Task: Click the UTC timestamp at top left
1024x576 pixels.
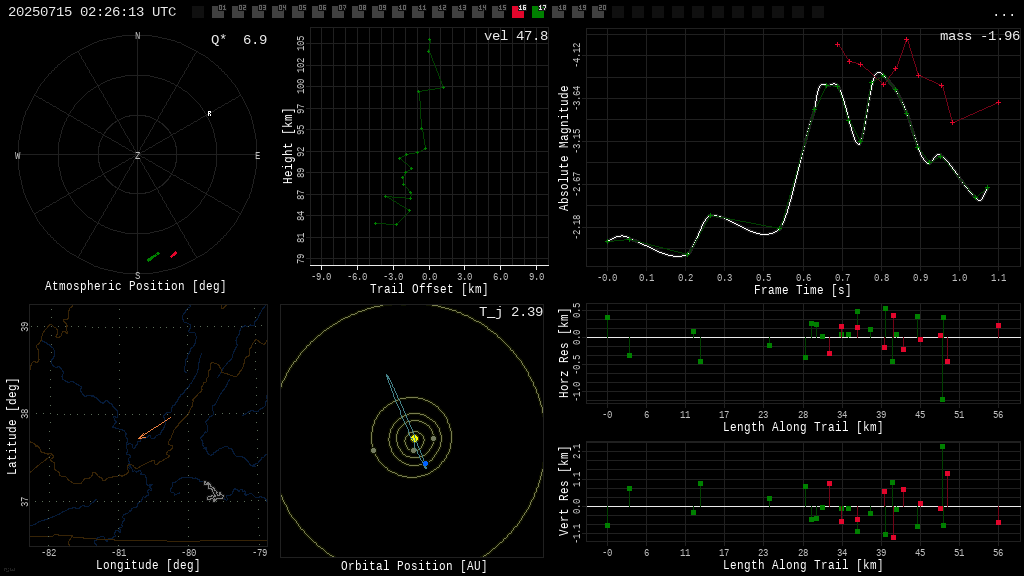Action: click(92, 12)
